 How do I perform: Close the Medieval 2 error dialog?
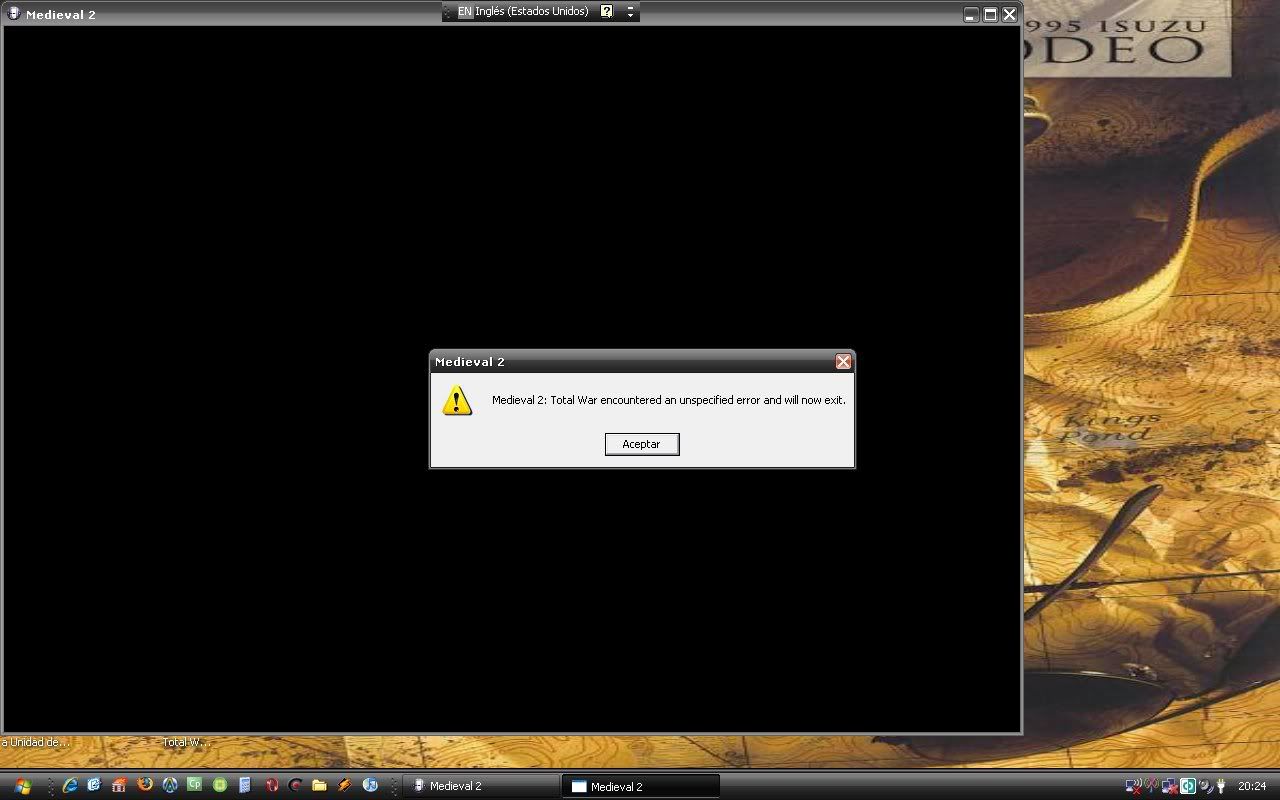(x=843, y=362)
